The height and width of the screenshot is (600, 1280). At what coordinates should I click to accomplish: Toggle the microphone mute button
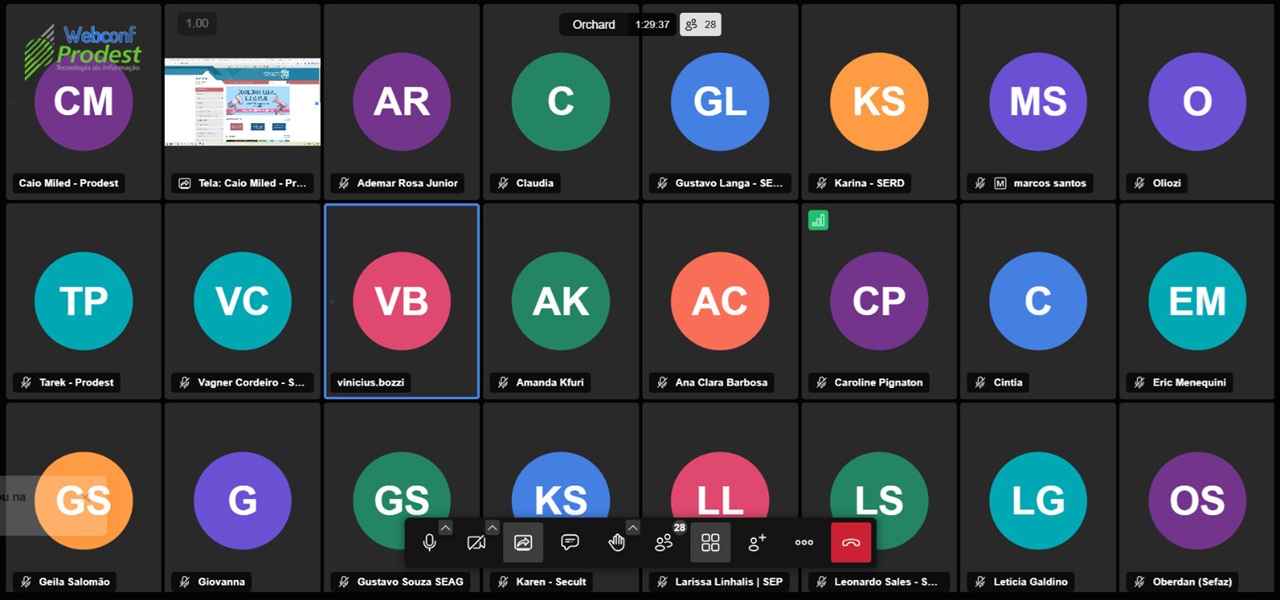(x=429, y=542)
